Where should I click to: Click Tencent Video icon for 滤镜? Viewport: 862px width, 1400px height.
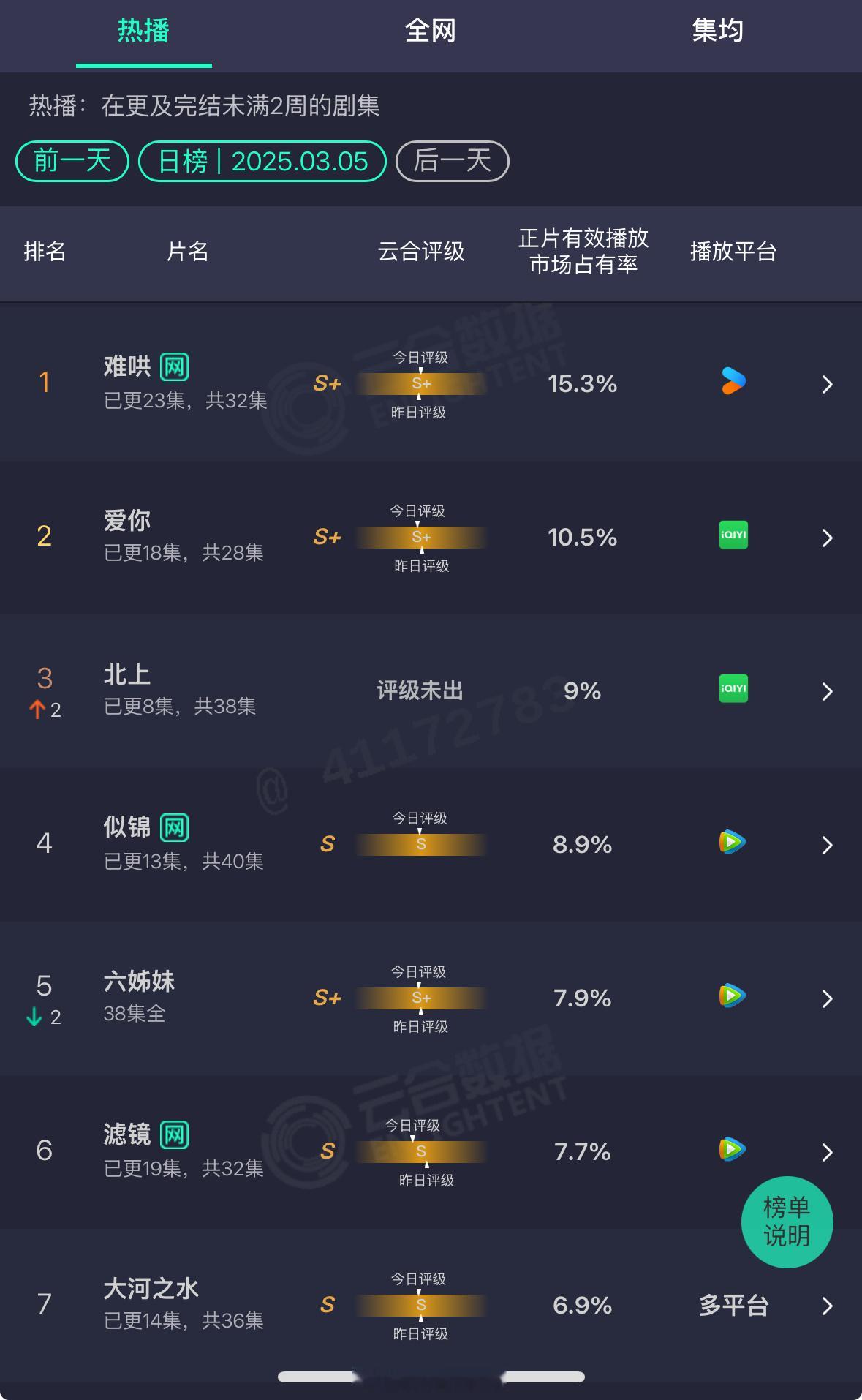[x=733, y=1150]
